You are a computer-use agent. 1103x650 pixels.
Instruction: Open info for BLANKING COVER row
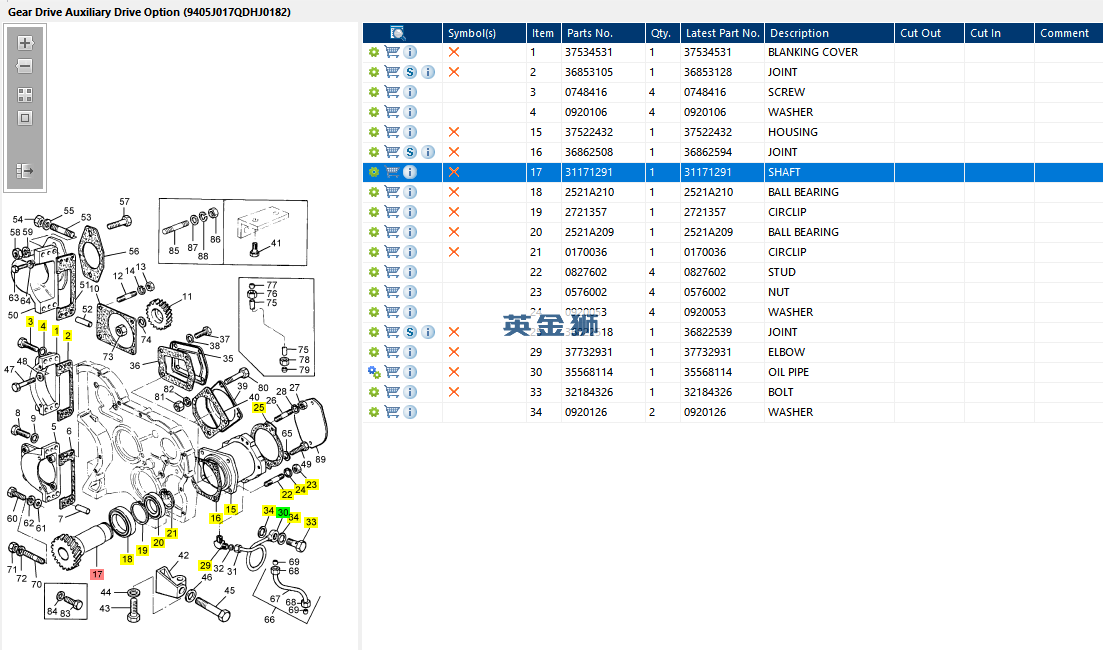[x=410, y=52]
